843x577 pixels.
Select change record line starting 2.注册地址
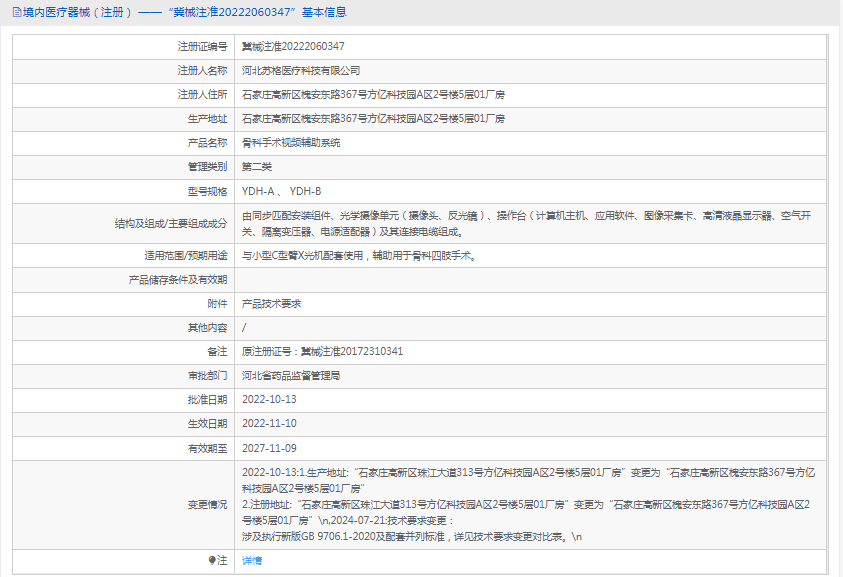tap(526, 512)
